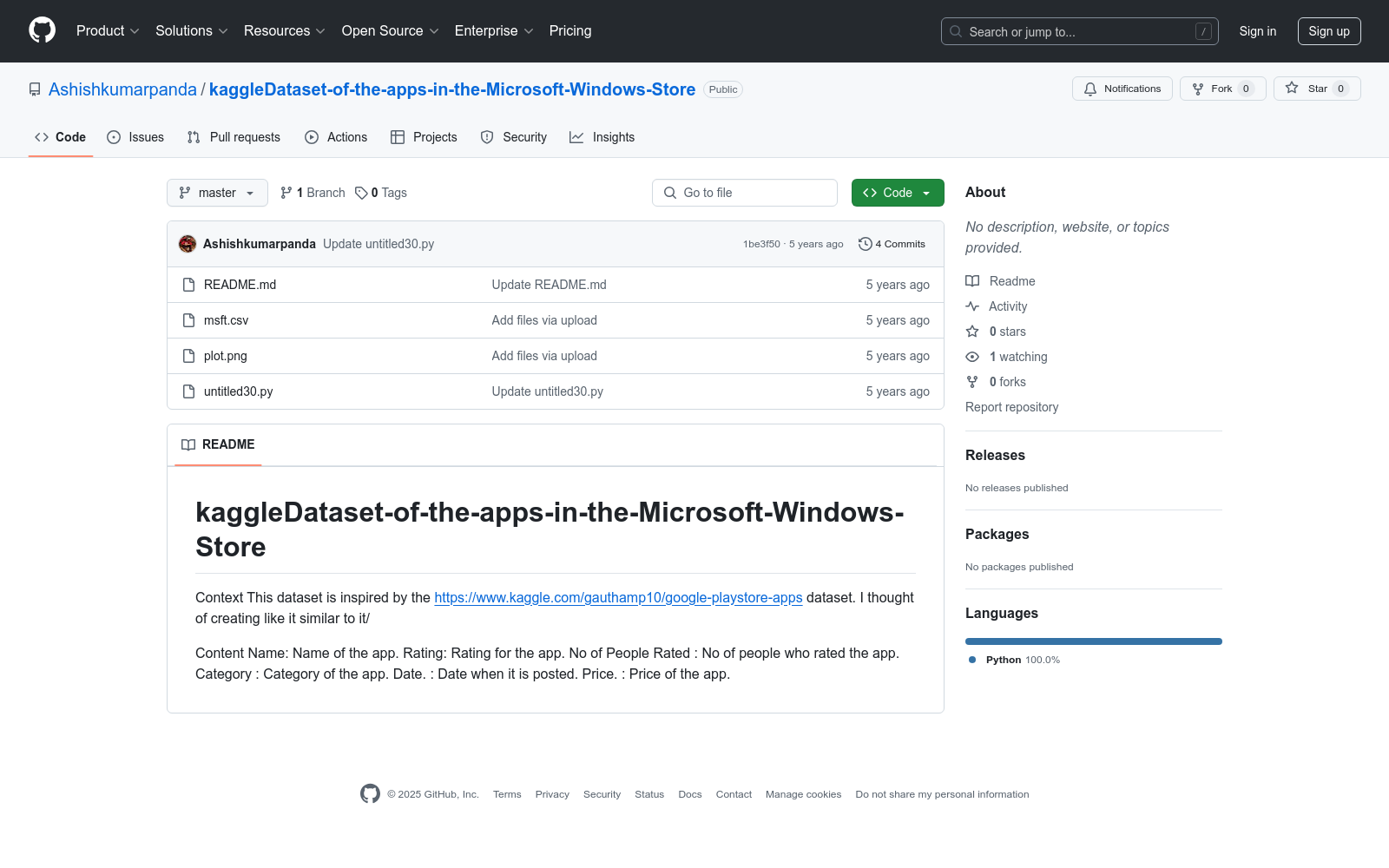
Task: Open the Issues tab
Action: (135, 137)
